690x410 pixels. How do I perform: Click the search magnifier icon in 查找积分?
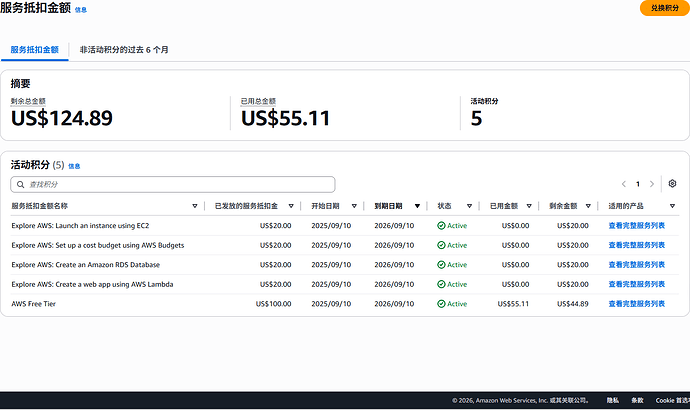tap(20, 184)
